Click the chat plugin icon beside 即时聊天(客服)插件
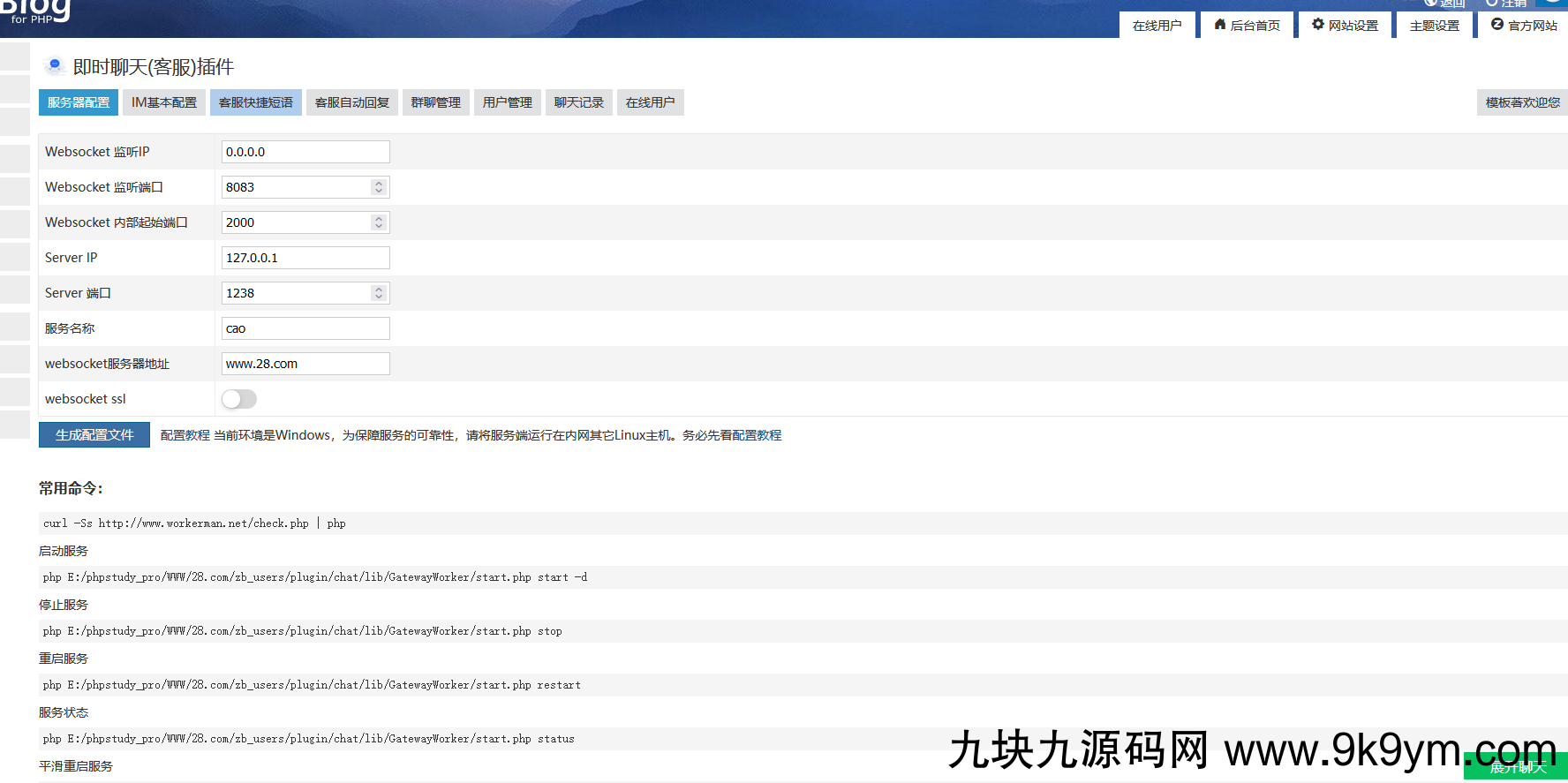This screenshot has width=1568, height=783. click(x=55, y=66)
